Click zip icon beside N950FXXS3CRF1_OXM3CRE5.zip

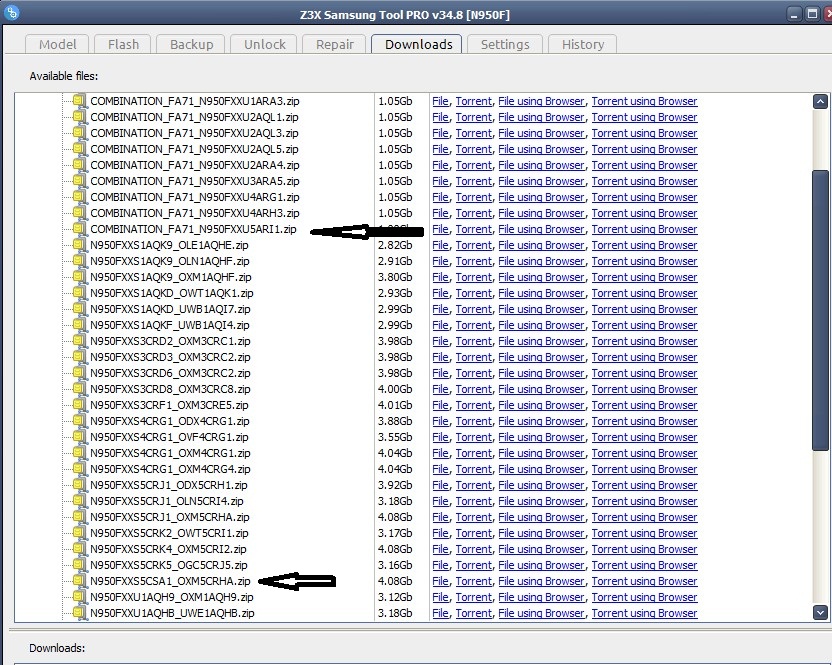click(79, 404)
